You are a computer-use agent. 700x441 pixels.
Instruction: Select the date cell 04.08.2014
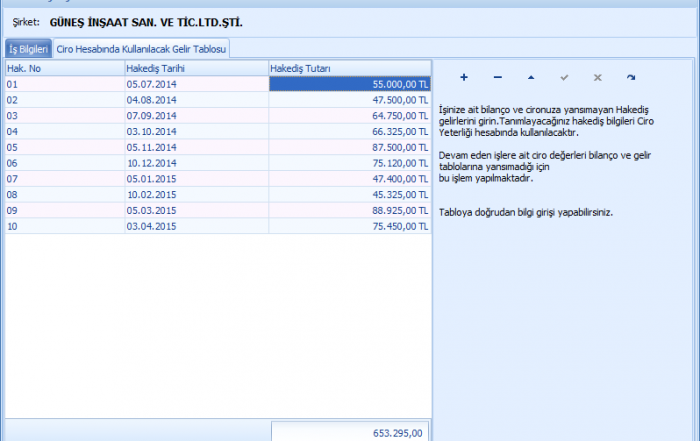click(195, 100)
